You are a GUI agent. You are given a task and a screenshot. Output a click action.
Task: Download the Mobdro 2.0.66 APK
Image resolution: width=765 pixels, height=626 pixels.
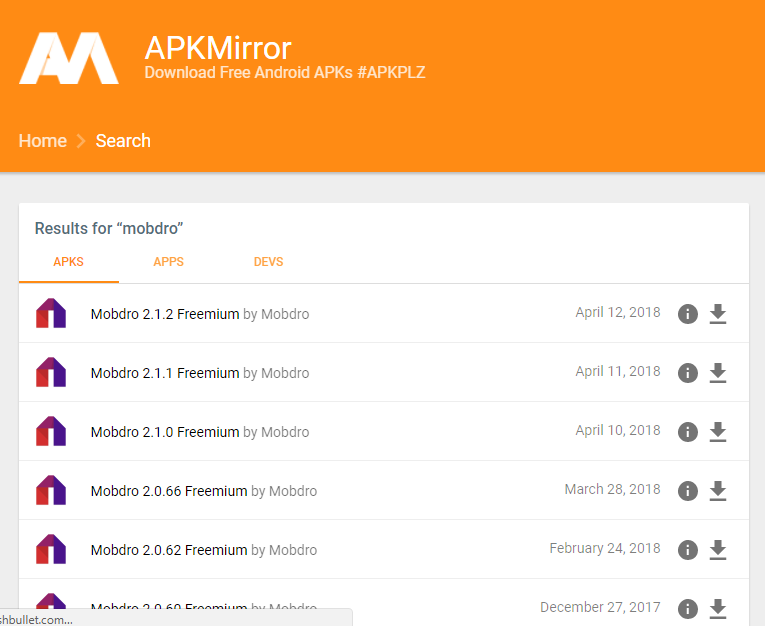[718, 491]
